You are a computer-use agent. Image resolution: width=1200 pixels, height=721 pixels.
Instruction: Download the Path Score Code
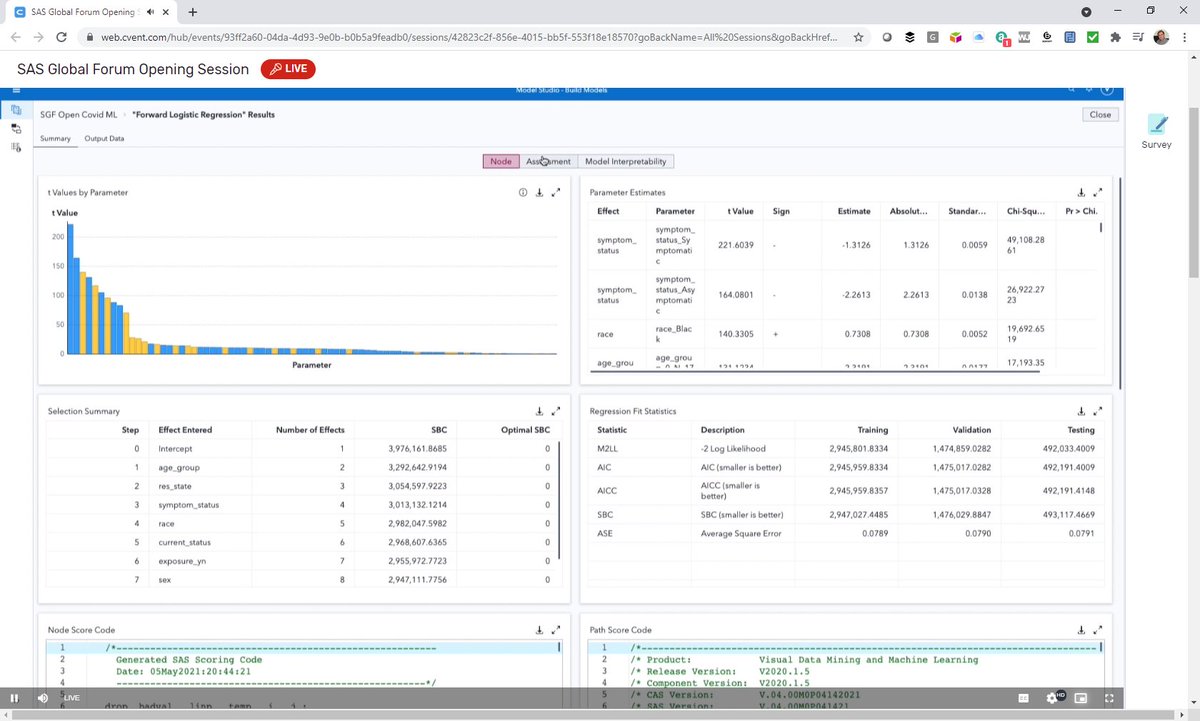(x=1081, y=630)
